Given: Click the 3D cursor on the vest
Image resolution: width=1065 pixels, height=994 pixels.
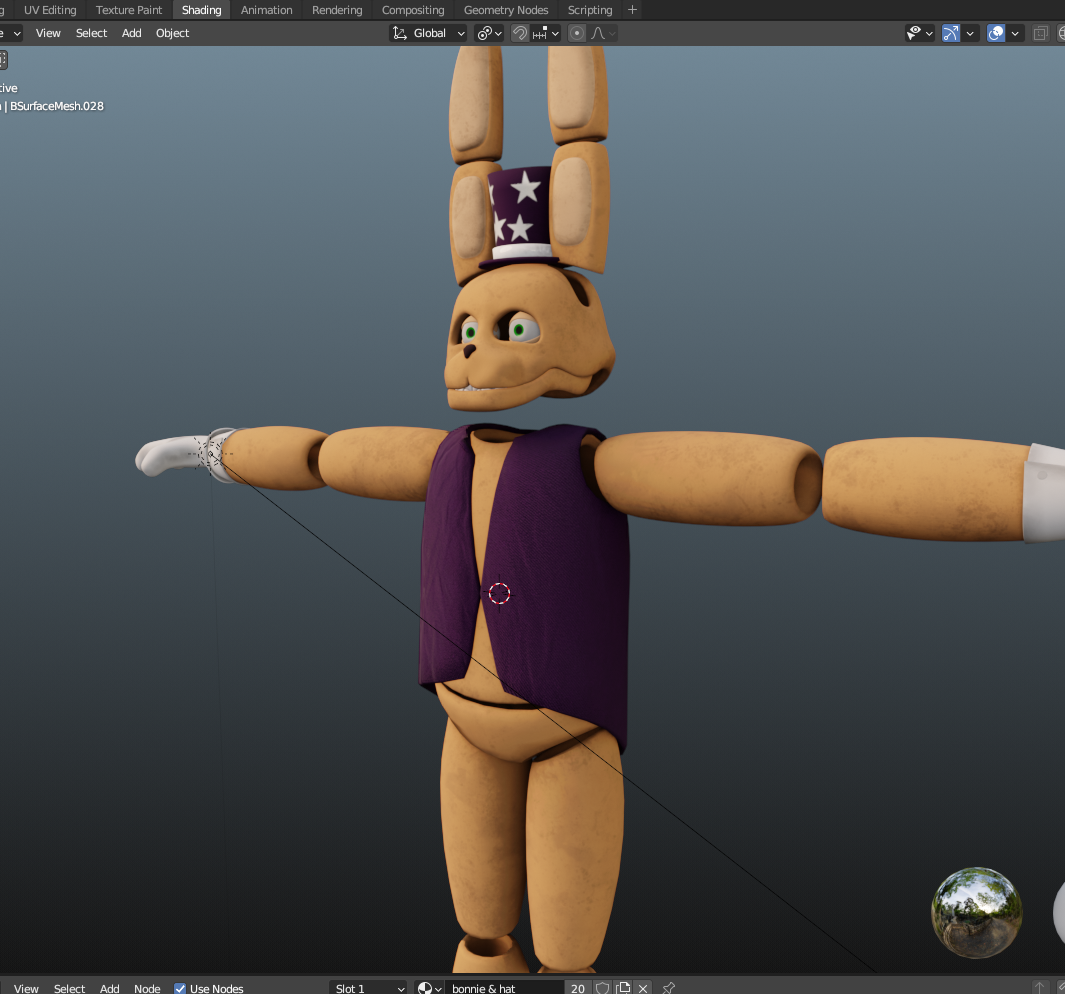Looking at the screenshot, I should 499,593.
